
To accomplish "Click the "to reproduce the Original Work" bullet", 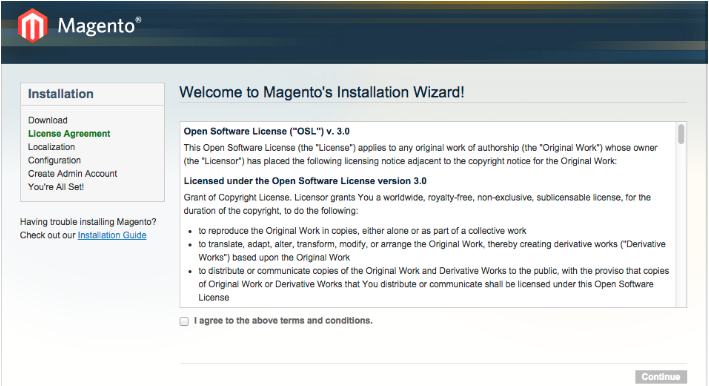I will pyautogui.click(x=362, y=231).
